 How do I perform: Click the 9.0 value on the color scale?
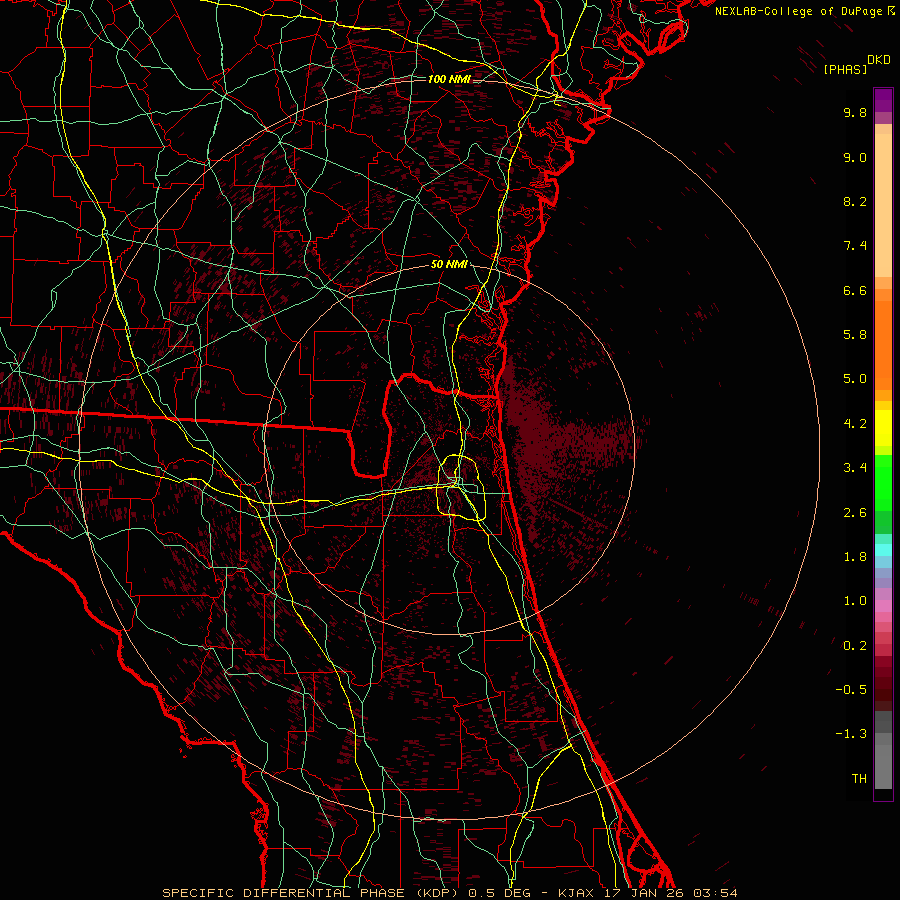[855, 157]
